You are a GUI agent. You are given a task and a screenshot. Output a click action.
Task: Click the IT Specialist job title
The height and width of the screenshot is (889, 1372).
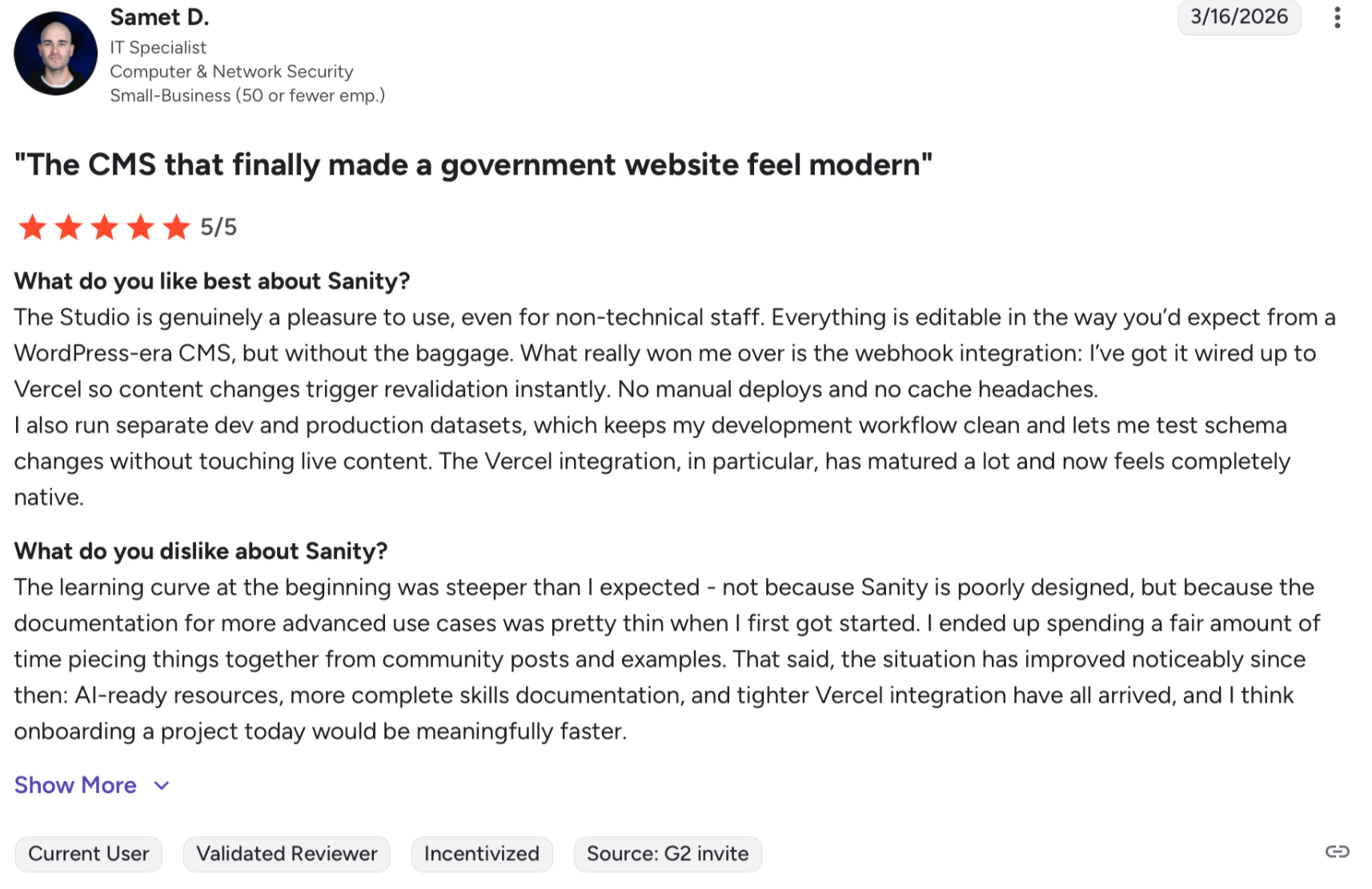[x=158, y=47]
